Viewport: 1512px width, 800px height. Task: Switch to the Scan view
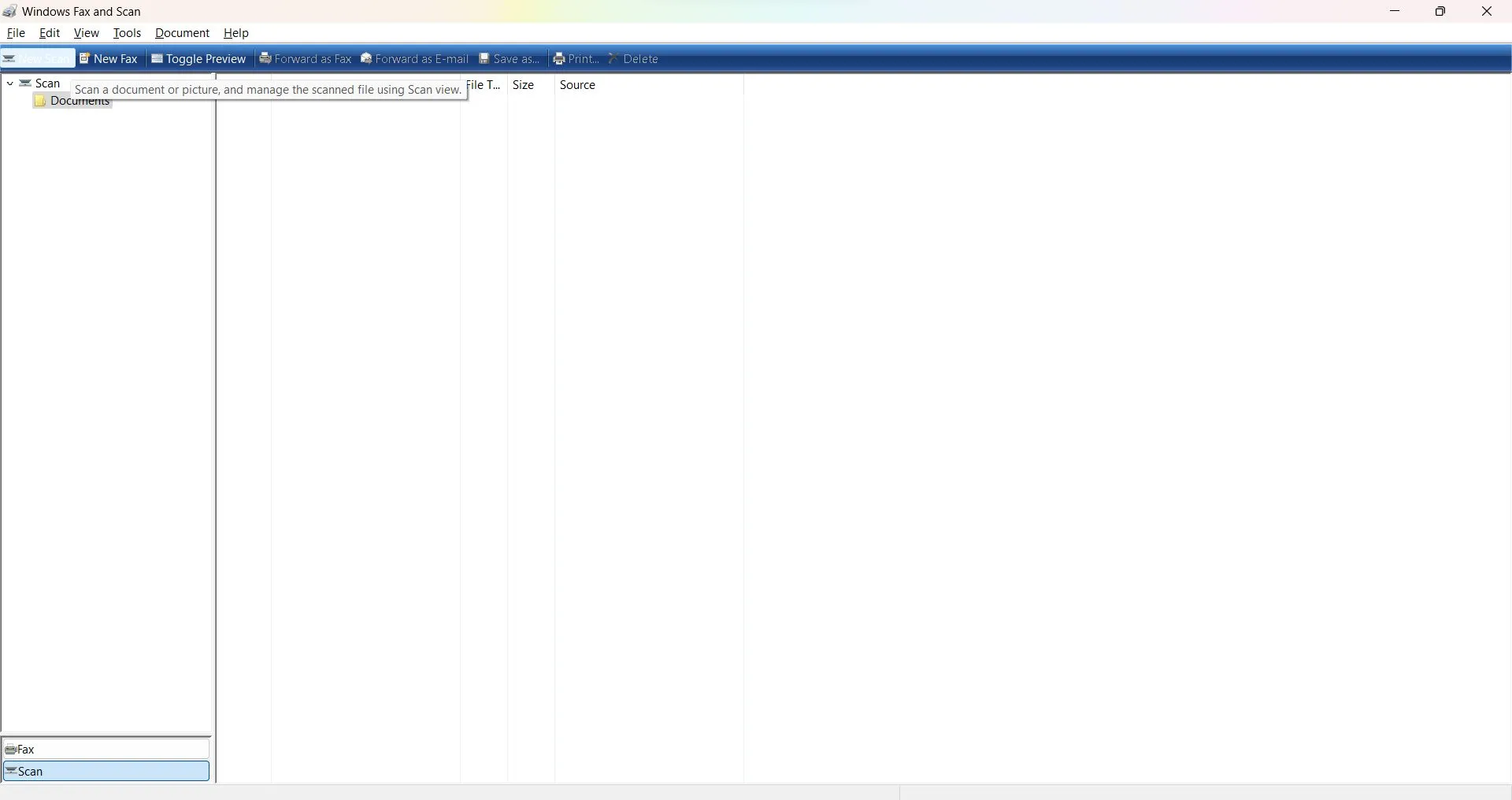click(x=106, y=771)
